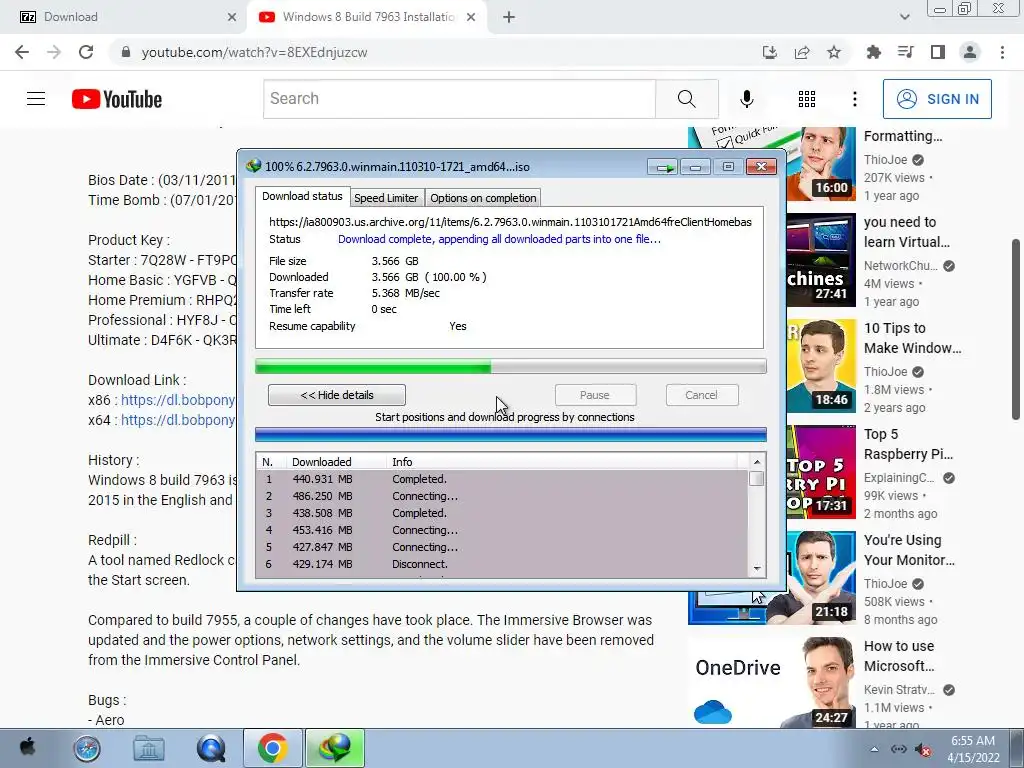Open the Options on completion tab
Viewport: 1024px width, 768px height.
coord(483,198)
